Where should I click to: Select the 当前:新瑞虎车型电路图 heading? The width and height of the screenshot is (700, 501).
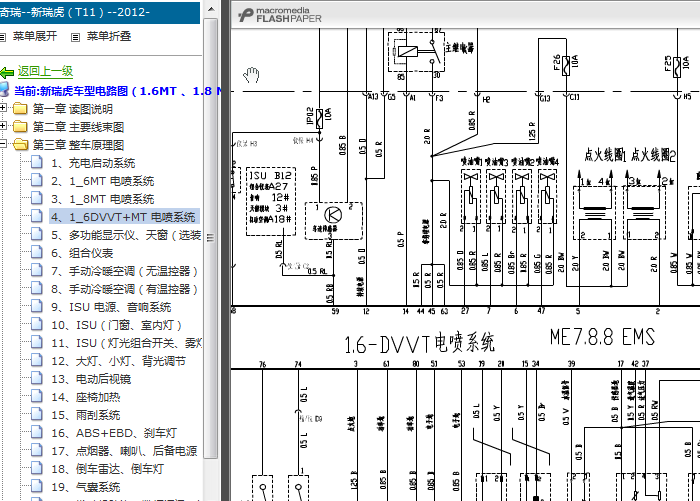click(x=117, y=91)
